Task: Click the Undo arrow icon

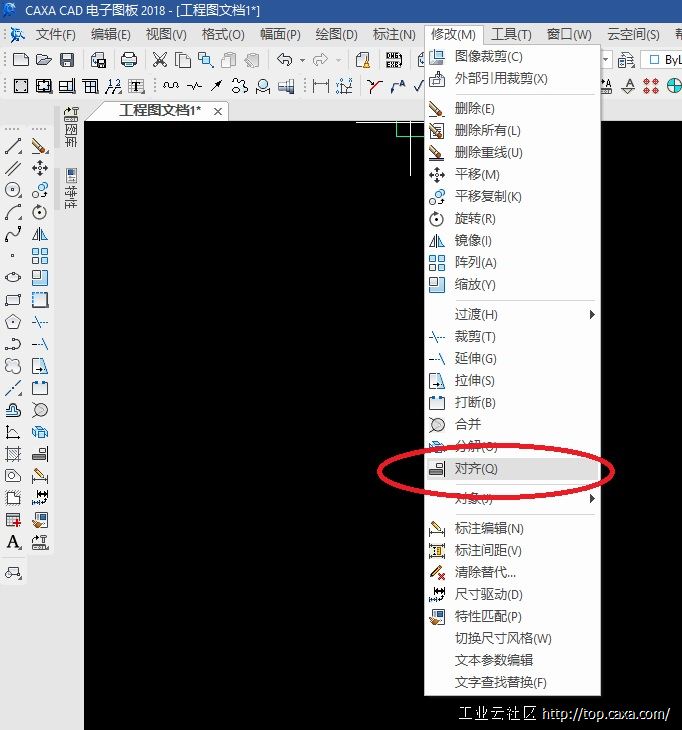Action: (284, 60)
